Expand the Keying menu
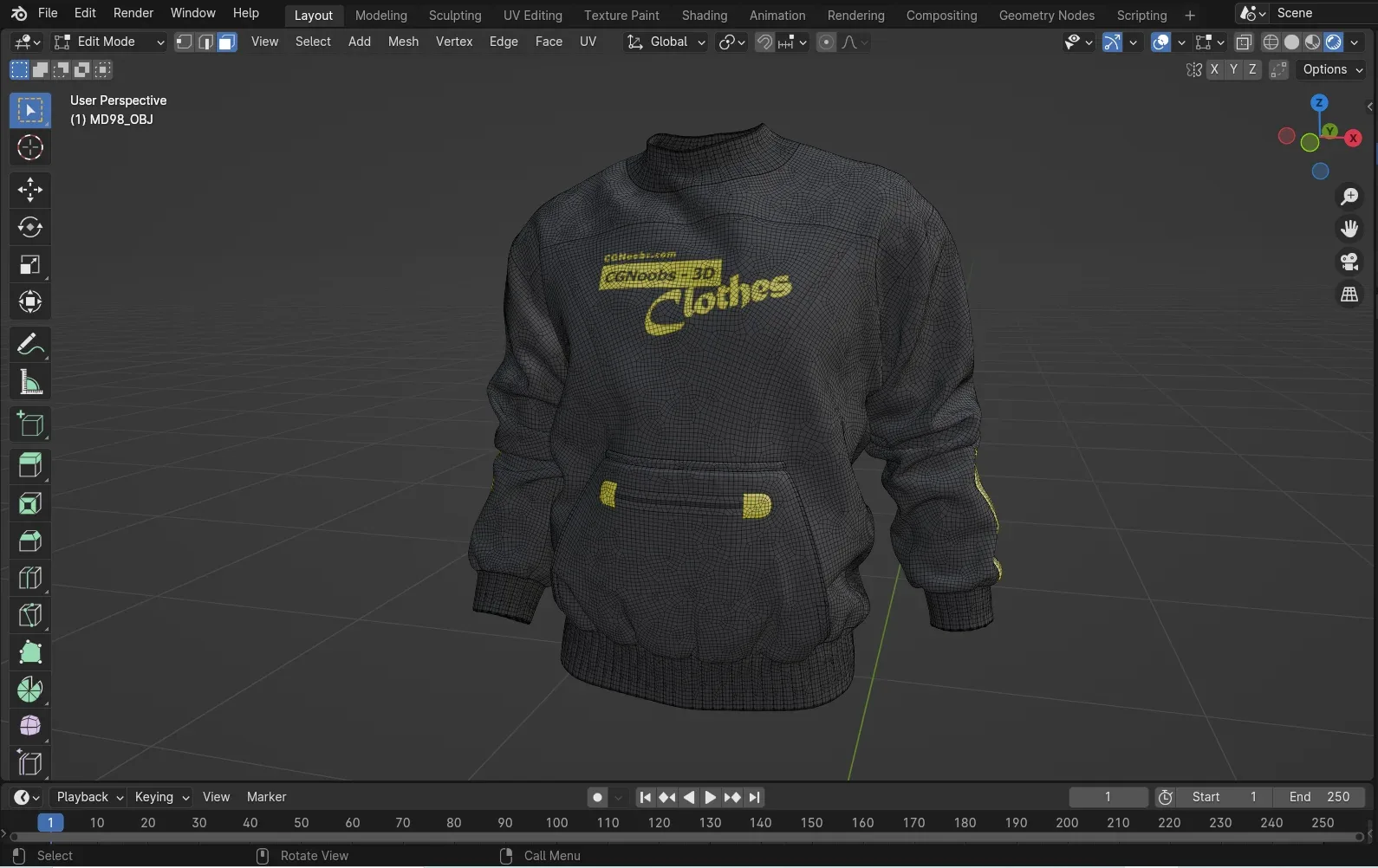Screen dimensions: 1378x868 (x=161, y=797)
